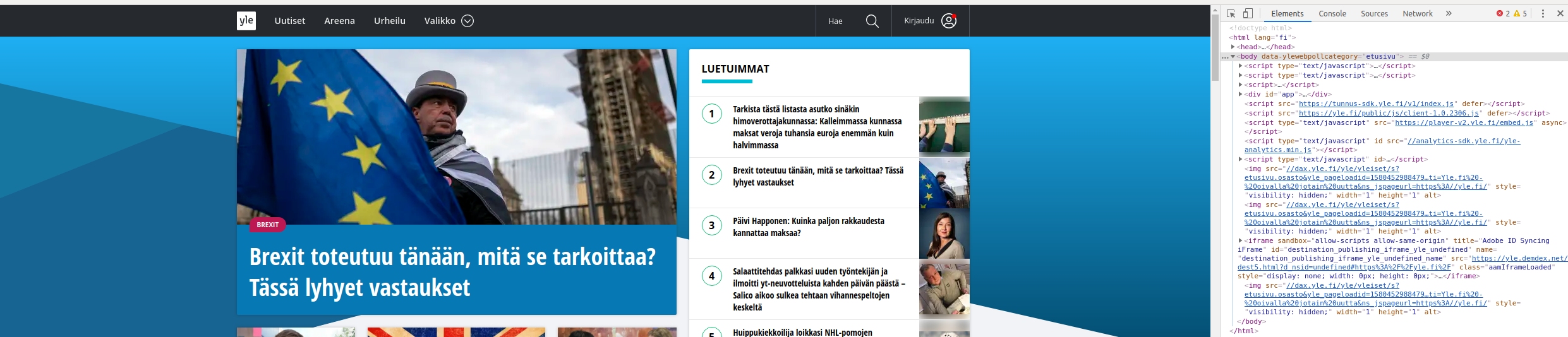Expand the div id="app" node
Image resolution: width=1568 pixels, height=337 pixels.
point(1240,94)
